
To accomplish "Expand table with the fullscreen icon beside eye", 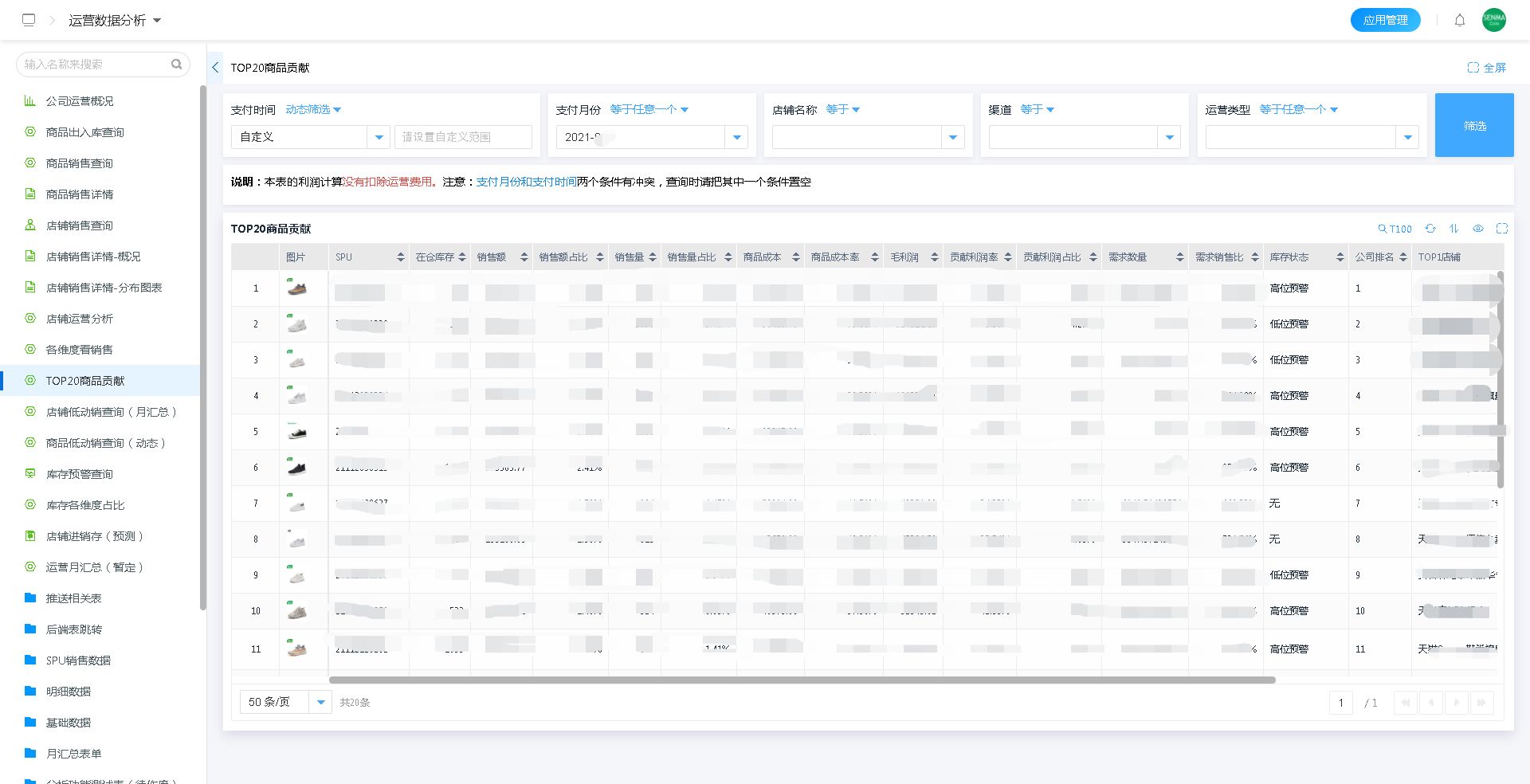I will tap(1501, 229).
